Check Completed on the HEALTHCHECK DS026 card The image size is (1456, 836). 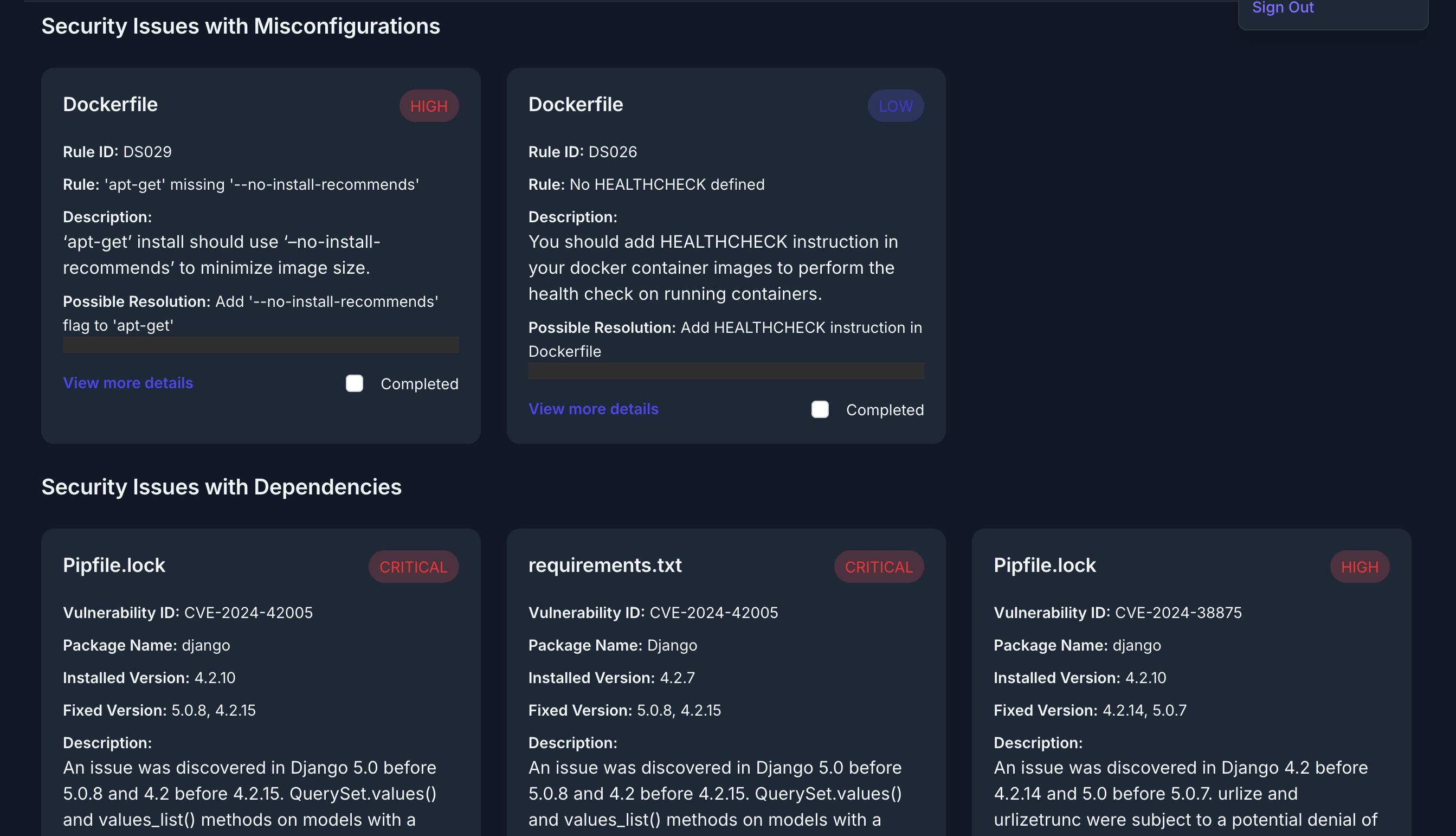(x=820, y=409)
